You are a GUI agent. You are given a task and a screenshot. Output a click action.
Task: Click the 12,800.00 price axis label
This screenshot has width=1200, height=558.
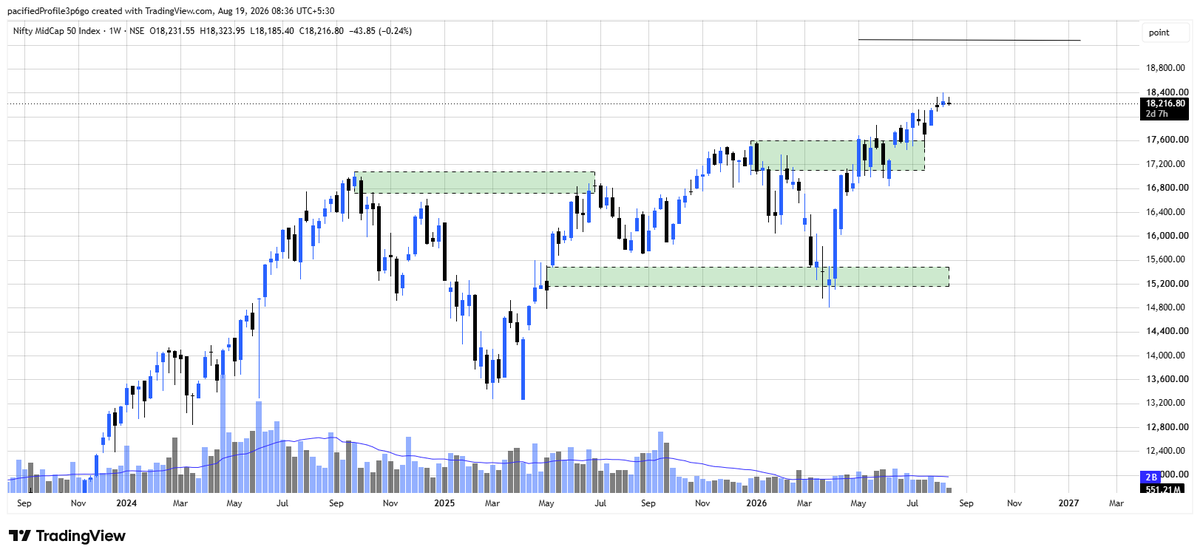[x=1166, y=427]
